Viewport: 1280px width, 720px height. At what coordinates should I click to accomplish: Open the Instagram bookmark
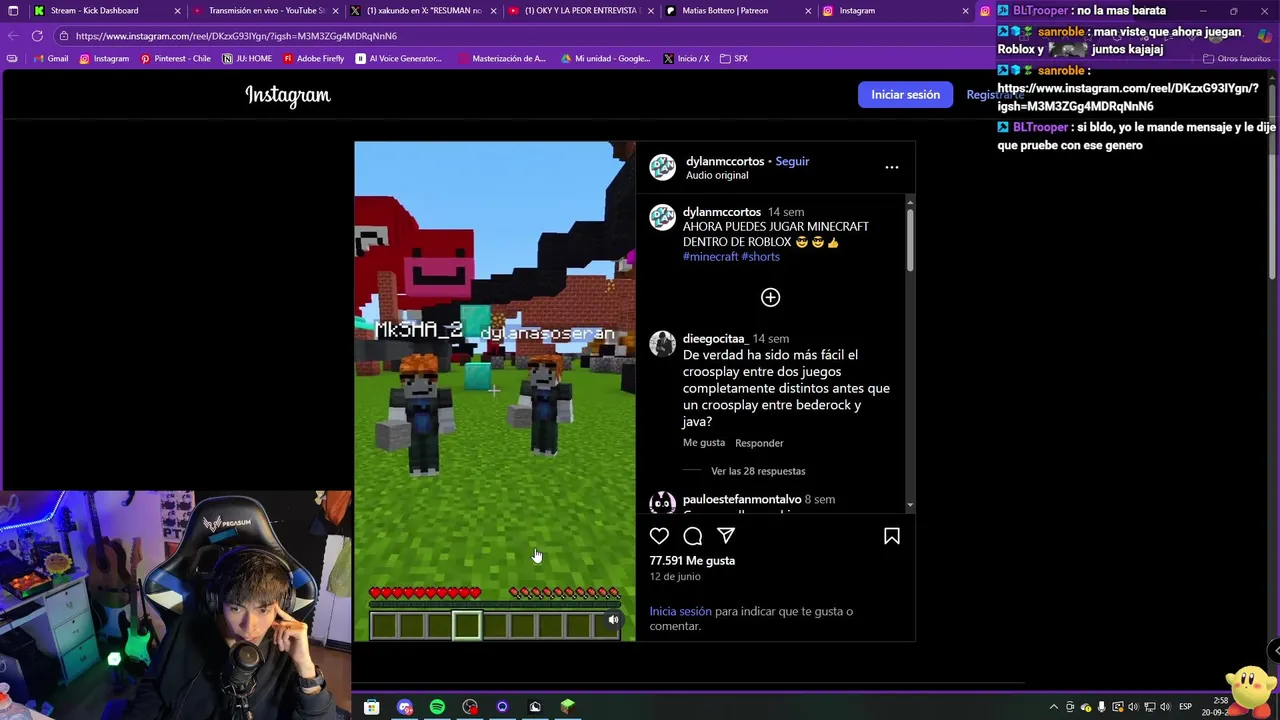[x=104, y=59]
